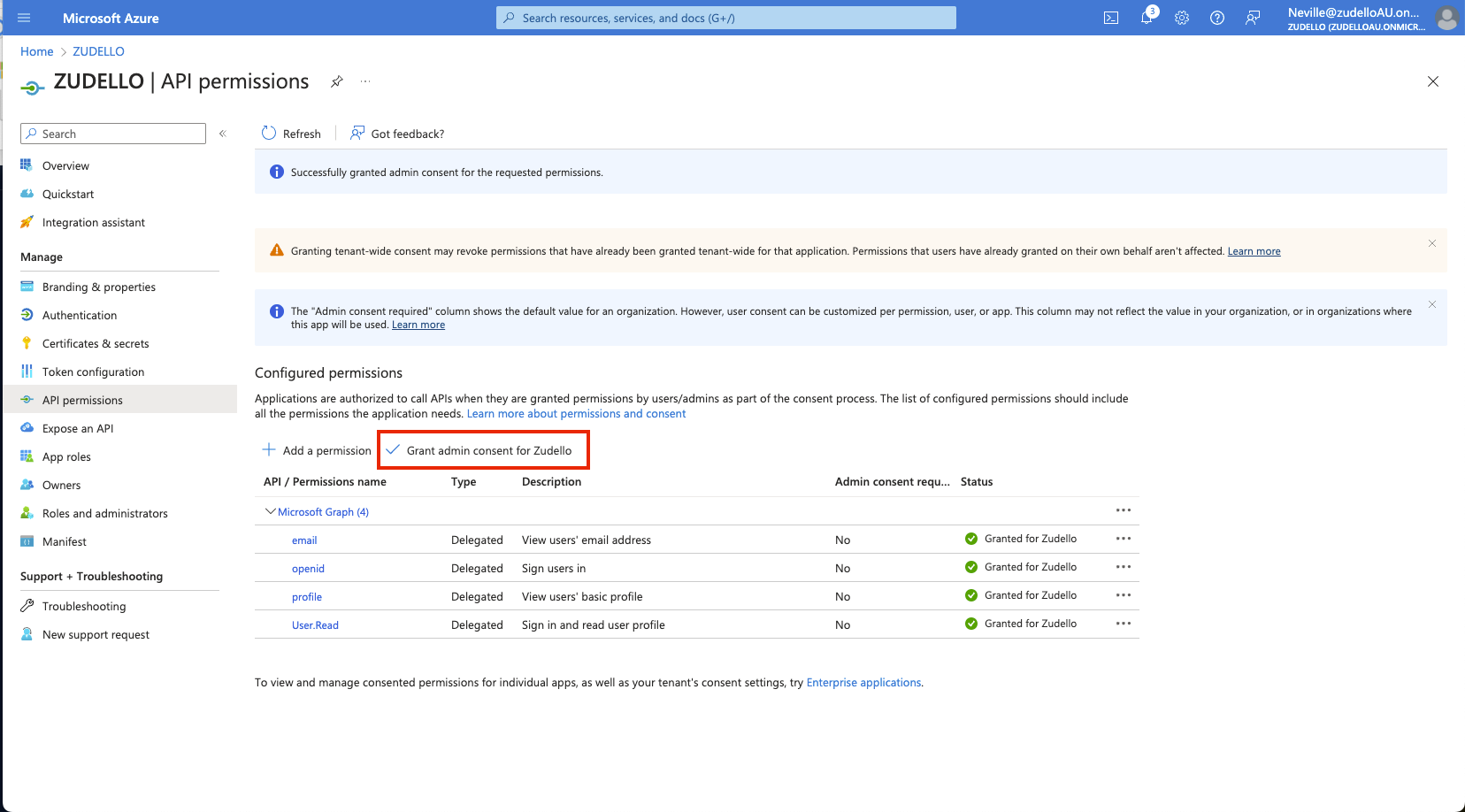Open options for the User.Read permission row
This screenshot has width=1465, height=812.
(x=1124, y=624)
